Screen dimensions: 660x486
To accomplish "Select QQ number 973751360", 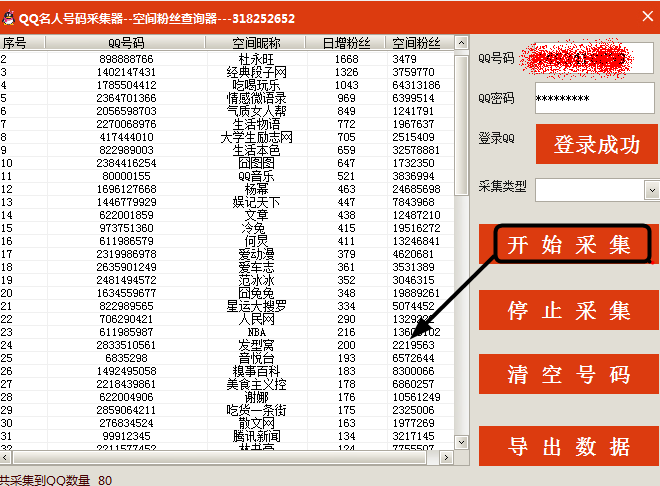I will (126, 228).
